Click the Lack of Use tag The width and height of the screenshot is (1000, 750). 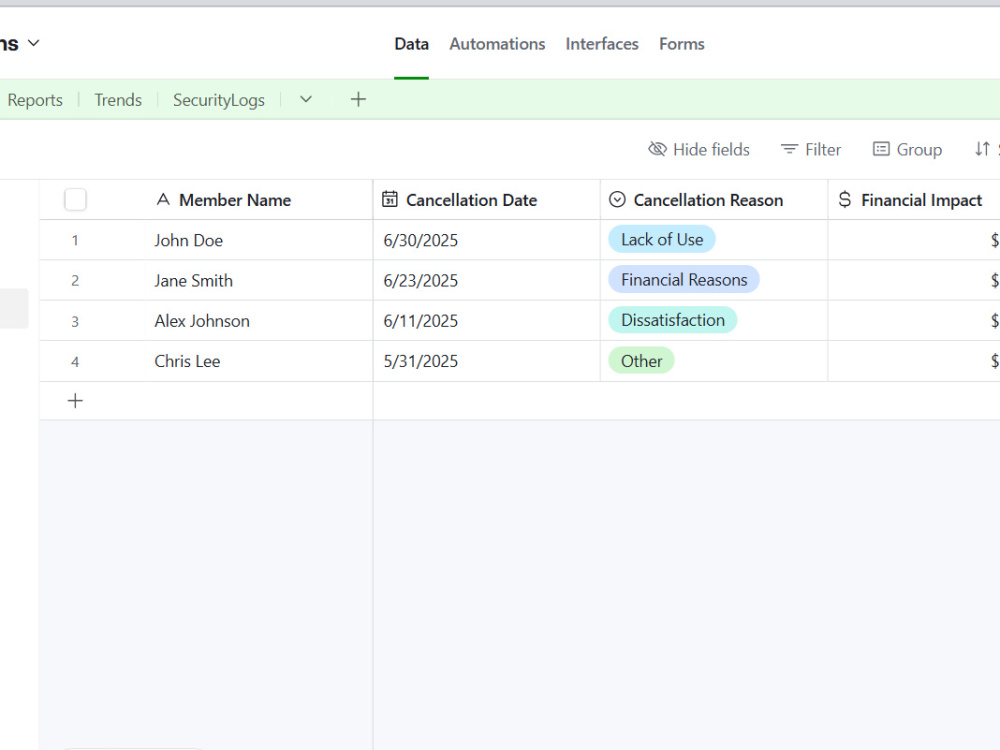pos(662,240)
